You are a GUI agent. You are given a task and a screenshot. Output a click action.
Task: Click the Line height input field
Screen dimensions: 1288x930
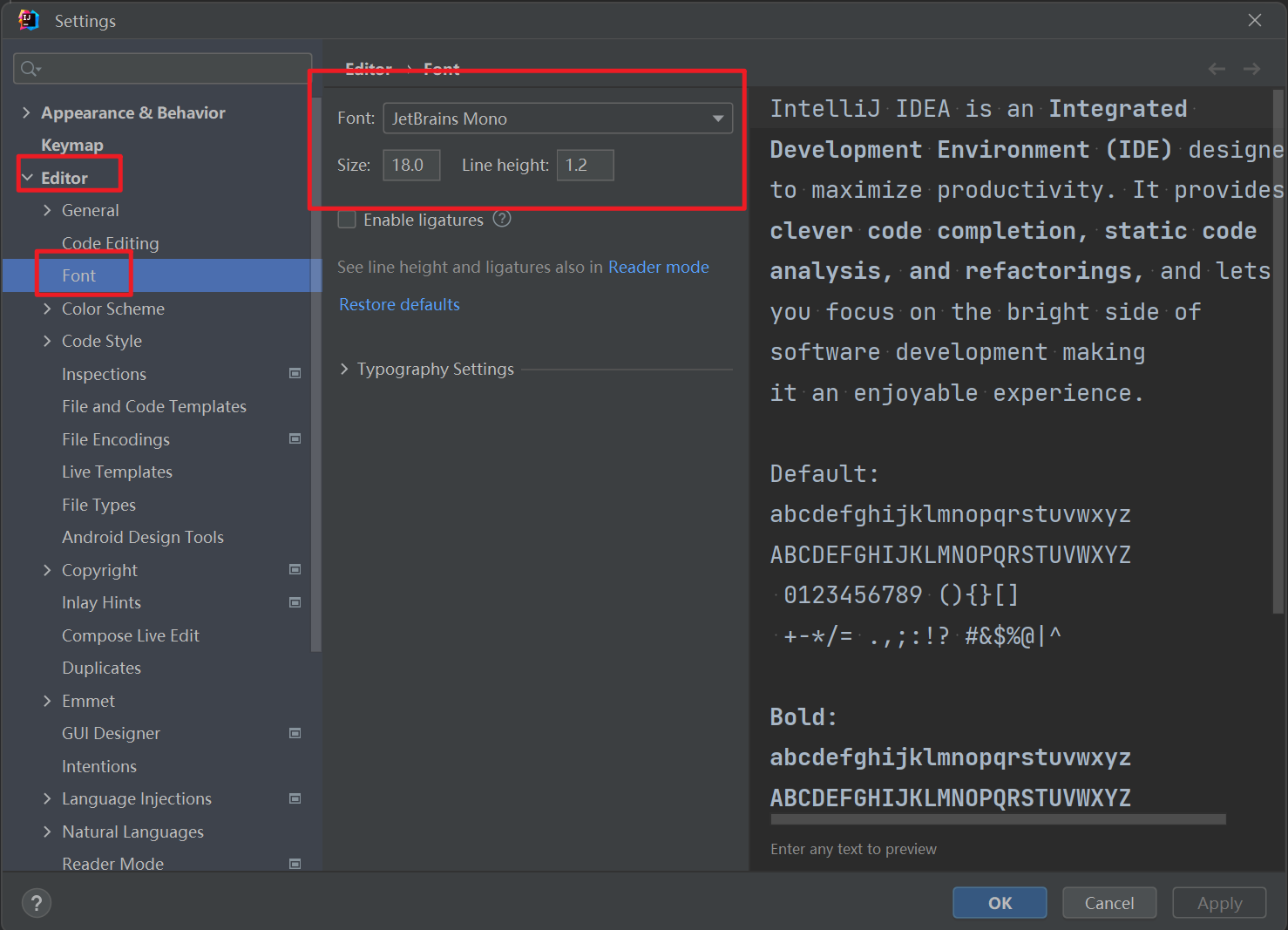tap(585, 165)
